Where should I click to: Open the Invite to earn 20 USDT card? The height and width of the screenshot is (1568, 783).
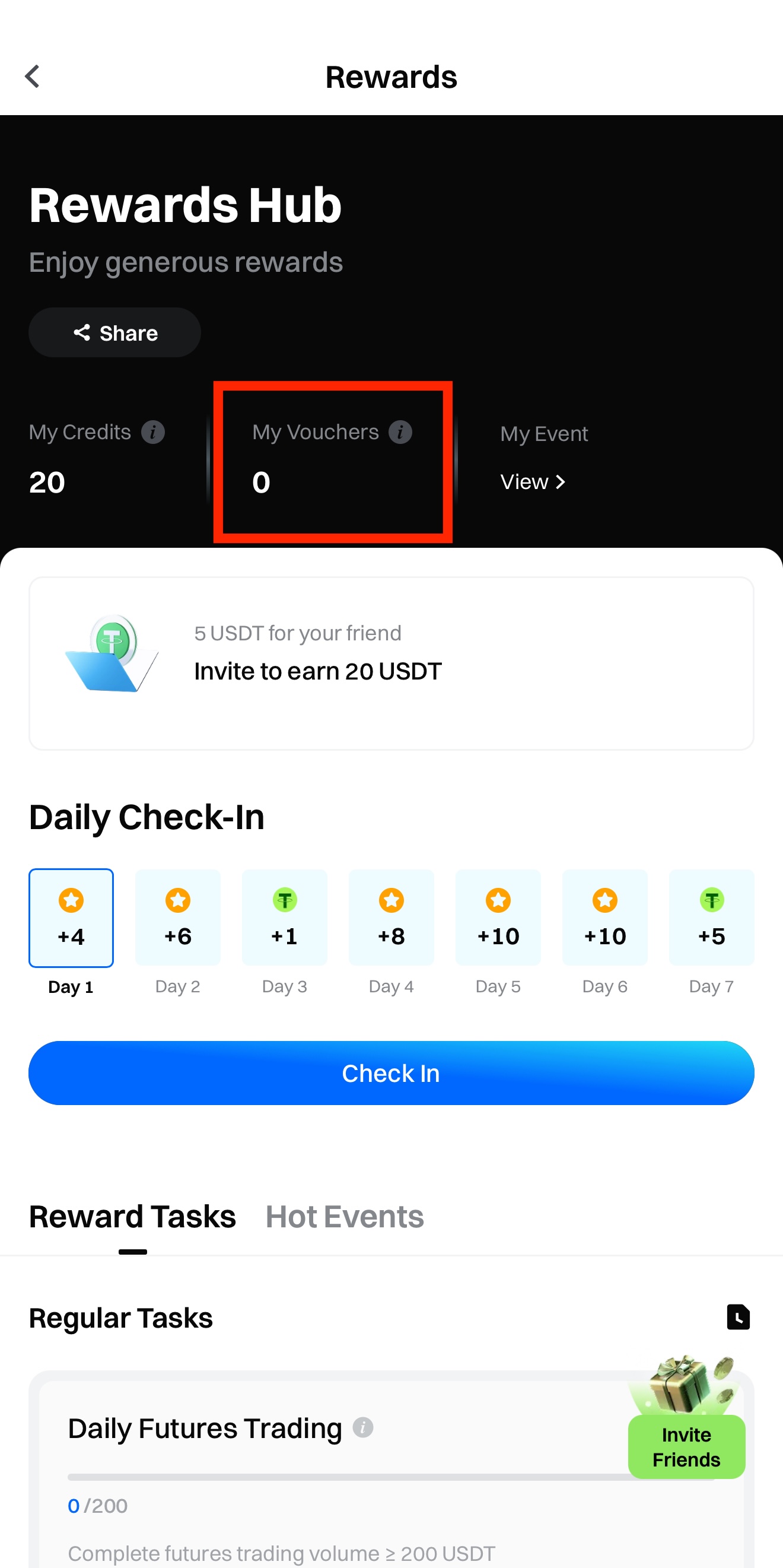pos(391,664)
